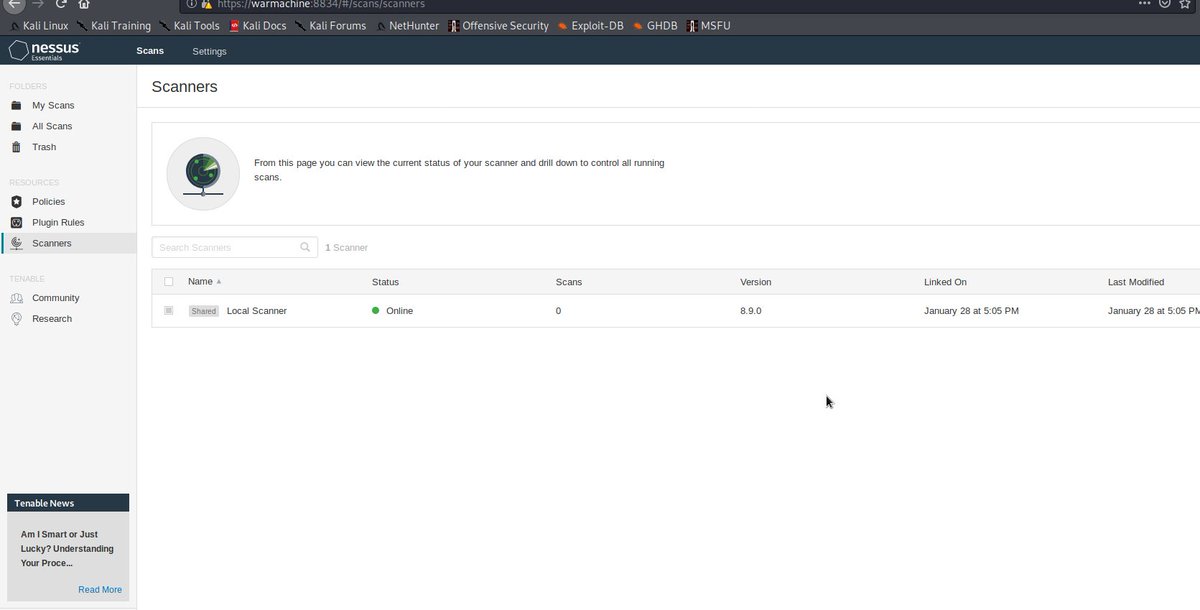Viewport: 1200px width, 610px height.
Task: Open Kali Training bookmark
Action: tap(113, 25)
